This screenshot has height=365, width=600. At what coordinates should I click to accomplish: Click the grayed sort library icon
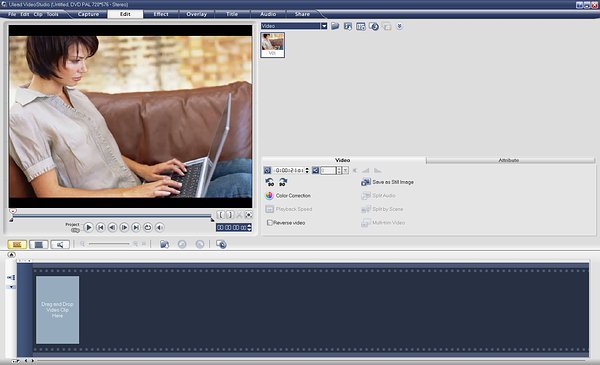coord(387,26)
